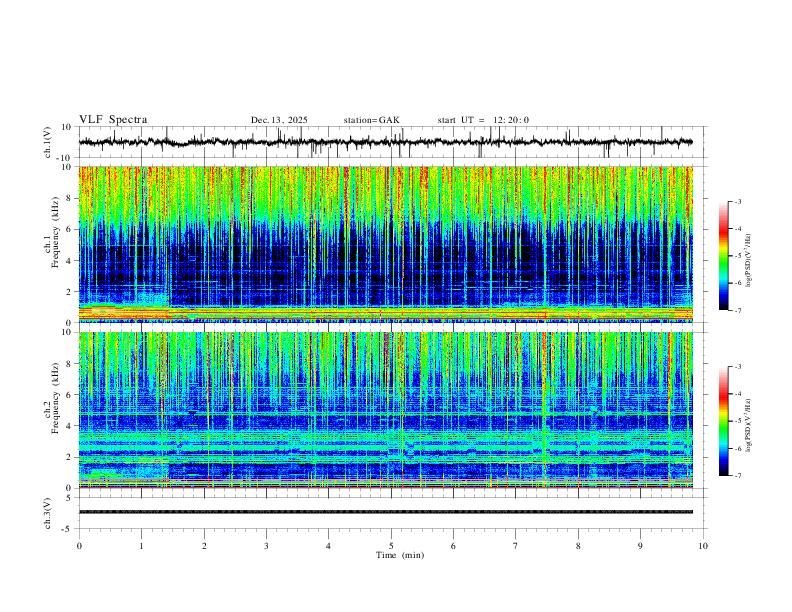Click the 'ch.1(V)' waveform axis label
The image size is (792, 612).
click(x=48, y=142)
